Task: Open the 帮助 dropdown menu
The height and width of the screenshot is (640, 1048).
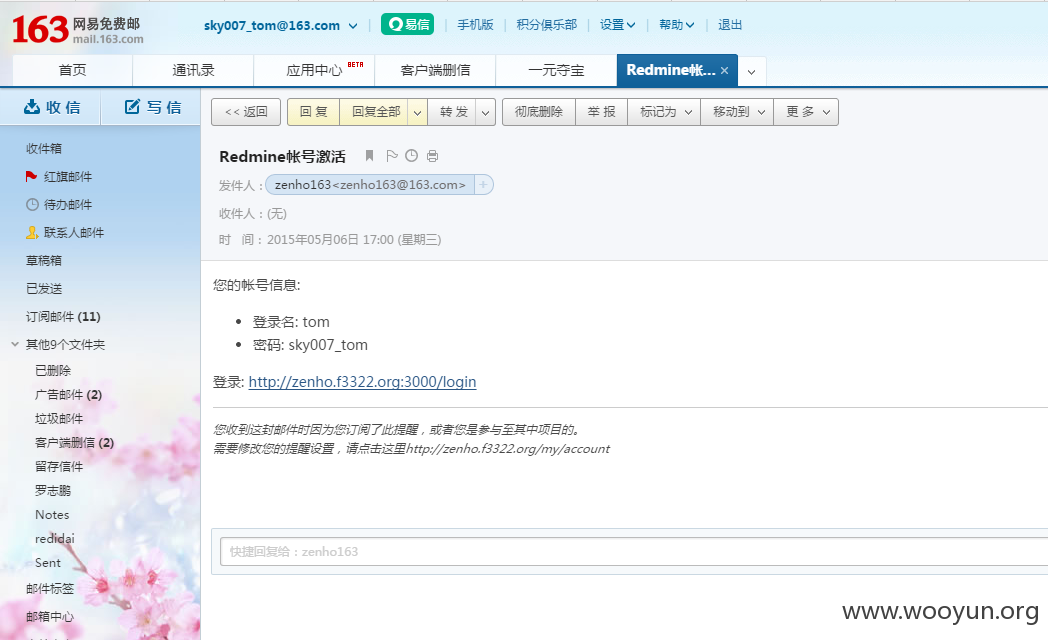Action: click(x=676, y=25)
